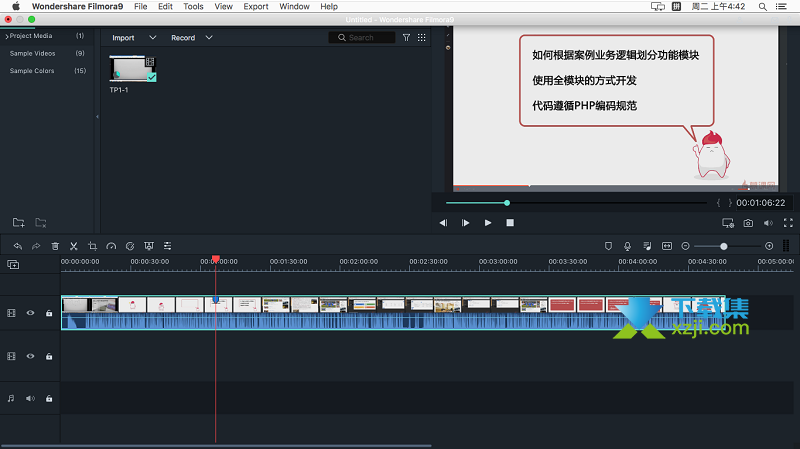800x449 pixels.
Task: Record voiceover with microphone icon
Action: [628, 246]
